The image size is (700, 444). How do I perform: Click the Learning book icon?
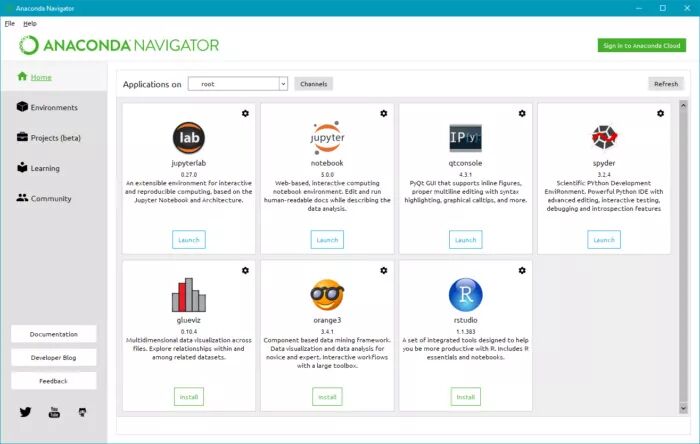pyautogui.click(x=22, y=167)
